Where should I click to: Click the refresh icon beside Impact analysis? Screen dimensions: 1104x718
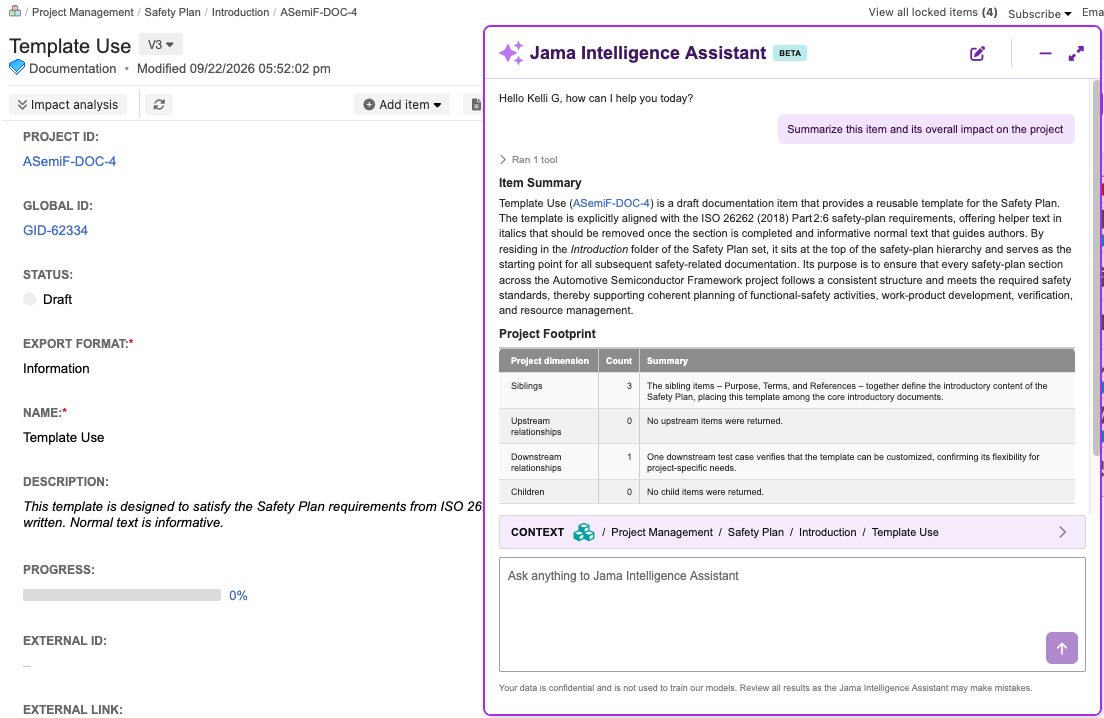159,104
